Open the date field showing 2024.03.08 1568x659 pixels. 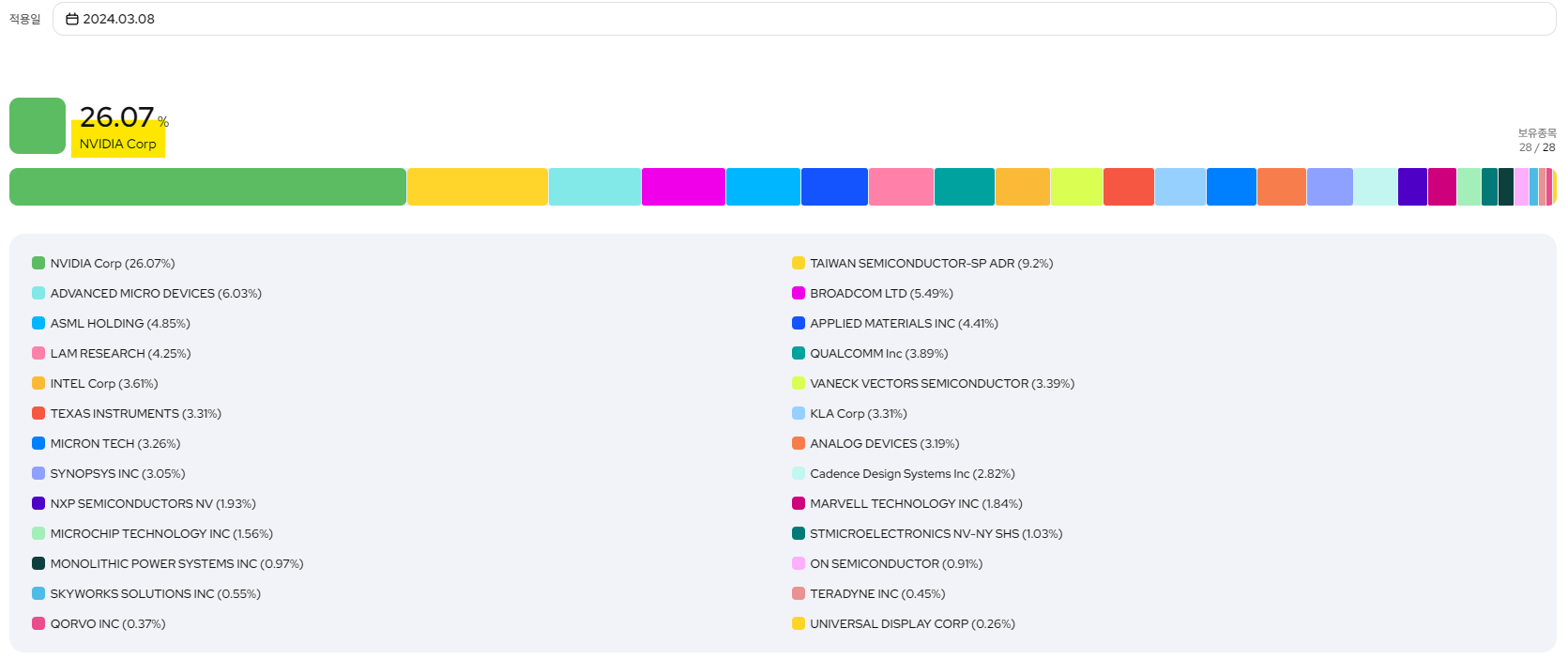804,19
